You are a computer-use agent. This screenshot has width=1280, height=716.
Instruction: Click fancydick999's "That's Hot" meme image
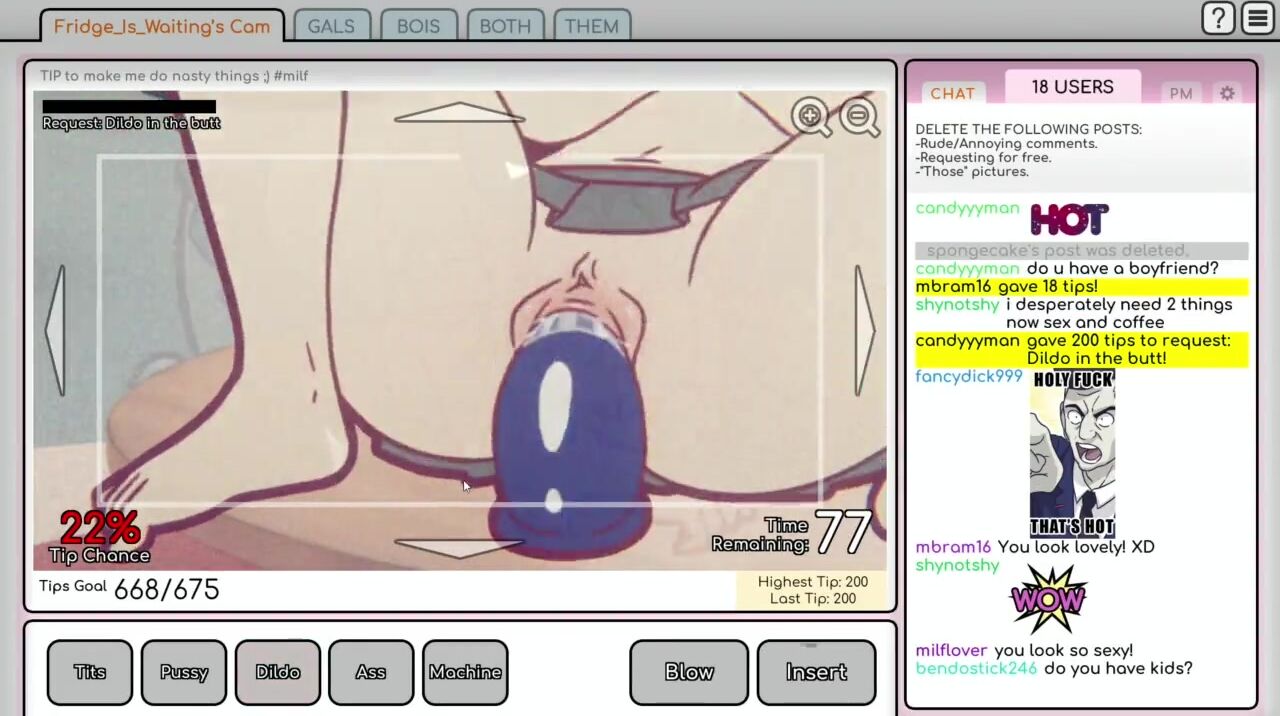(x=1073, y=453)
